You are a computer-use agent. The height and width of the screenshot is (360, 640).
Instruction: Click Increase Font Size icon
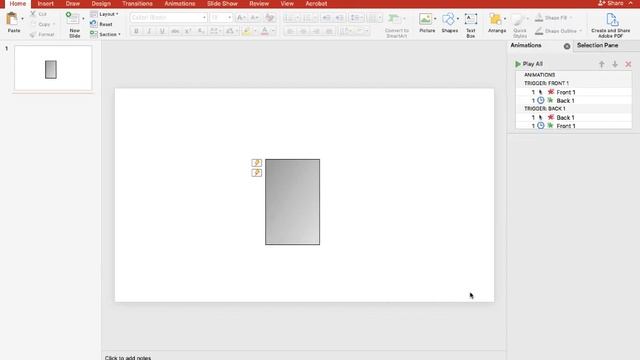coord(241,18)
